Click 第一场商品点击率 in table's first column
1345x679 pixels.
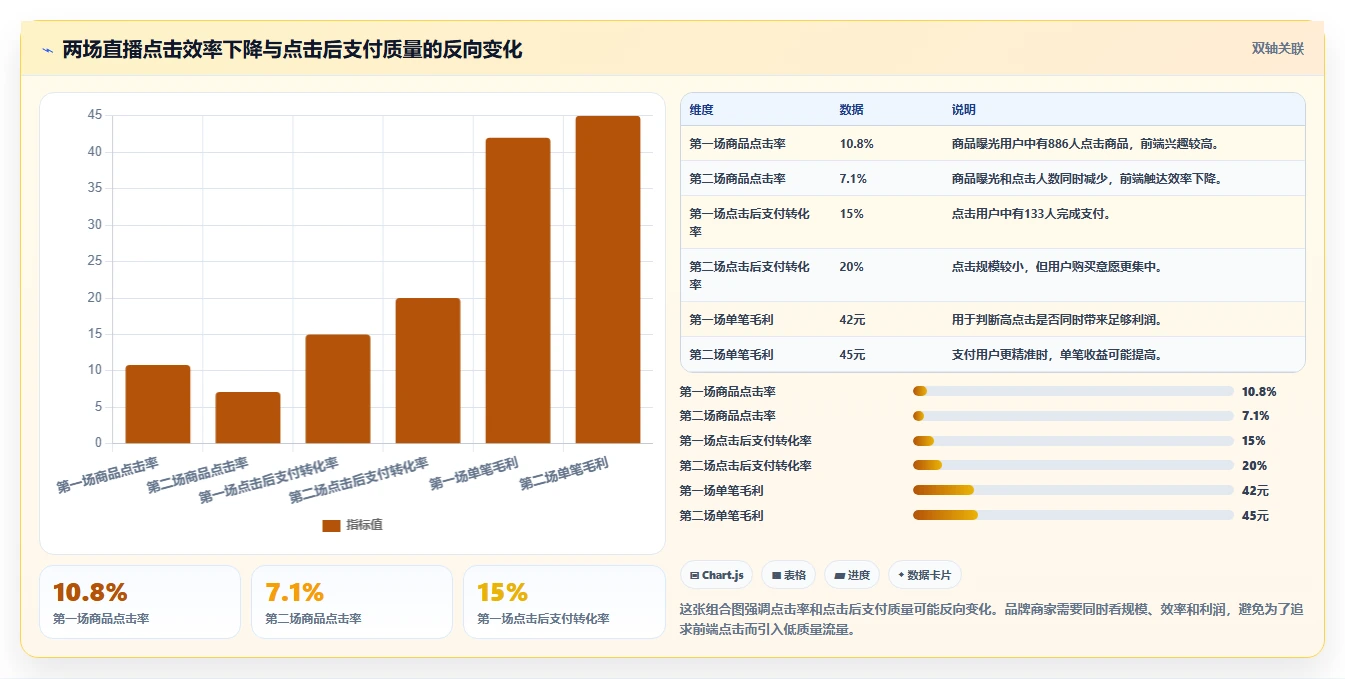pos(738,144)
